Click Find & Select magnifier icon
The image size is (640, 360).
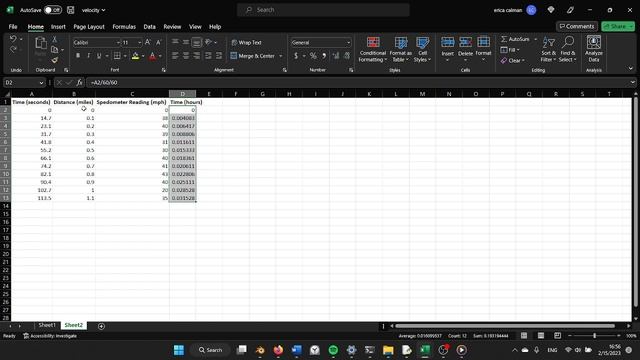[568, 42]
